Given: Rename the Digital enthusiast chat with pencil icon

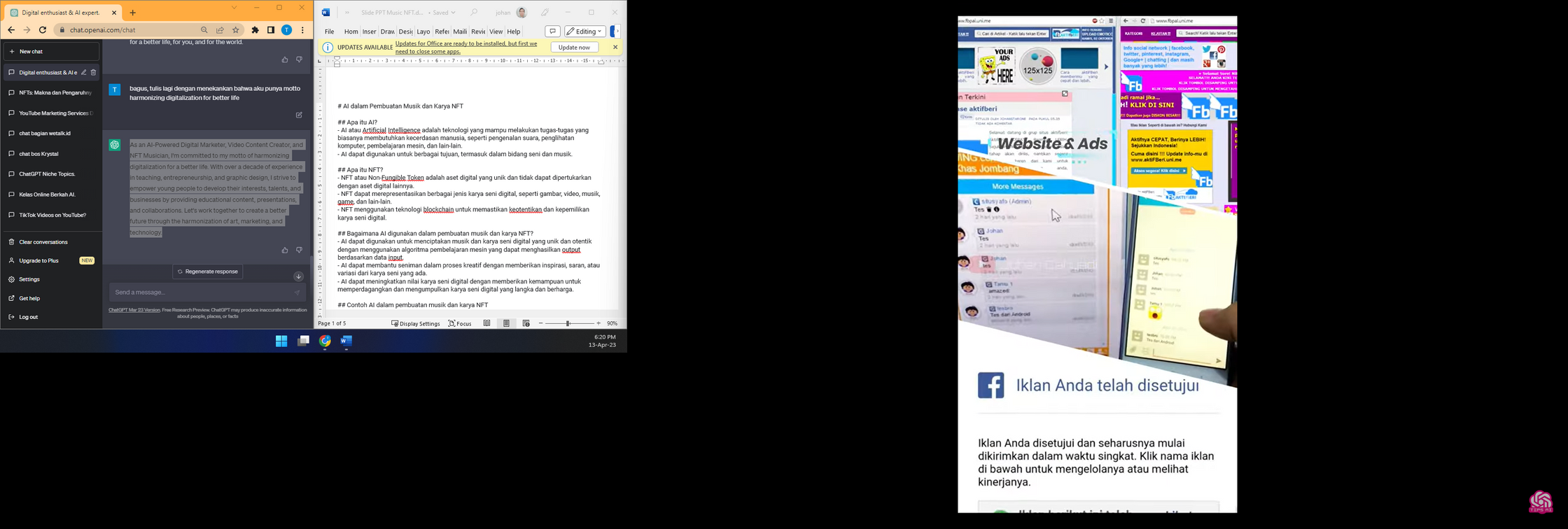Looking at the screenshot, I should [84, 73].
